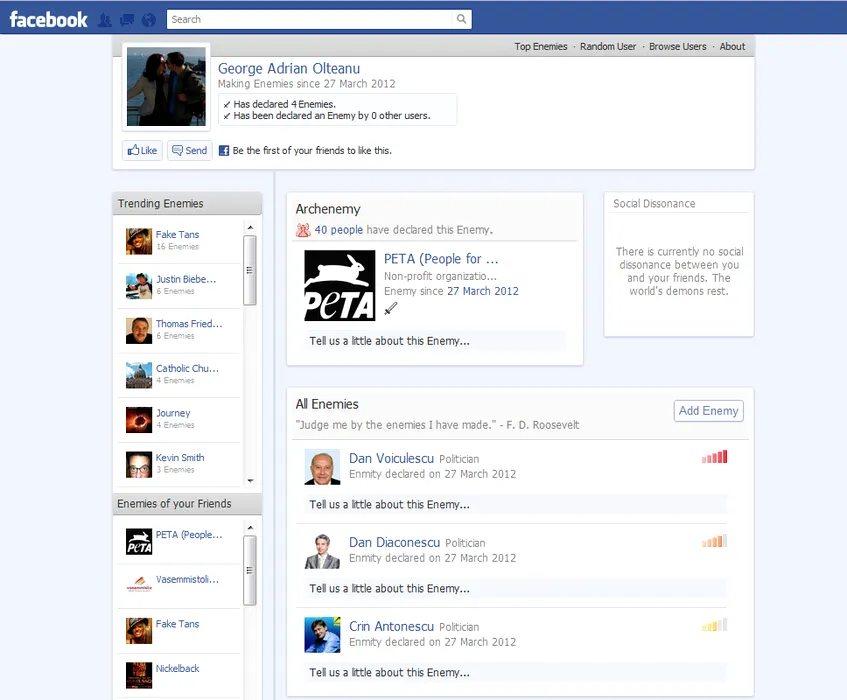Click Trending Enemies scrollbar thumb

point(250,271)
